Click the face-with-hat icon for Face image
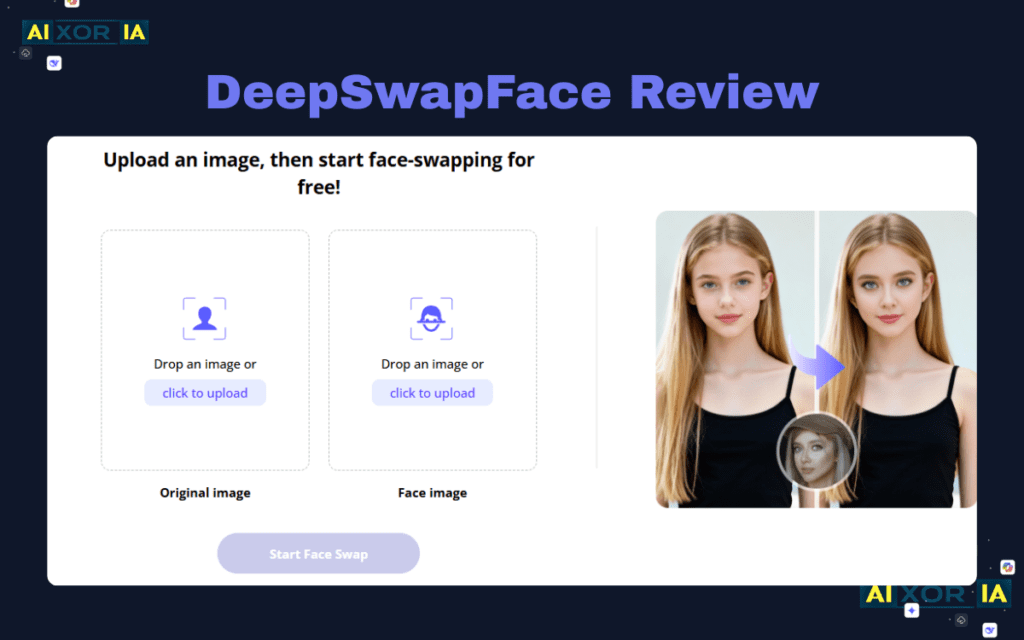This screenshot has width=1024, height=640. 432,319
